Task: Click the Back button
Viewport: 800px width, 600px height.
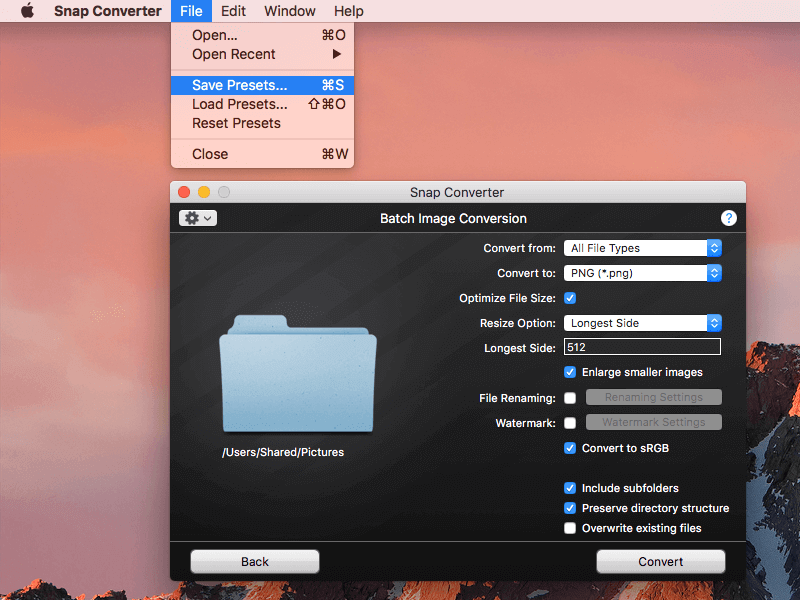Action: pyautogui.click(x=255, y=562)
